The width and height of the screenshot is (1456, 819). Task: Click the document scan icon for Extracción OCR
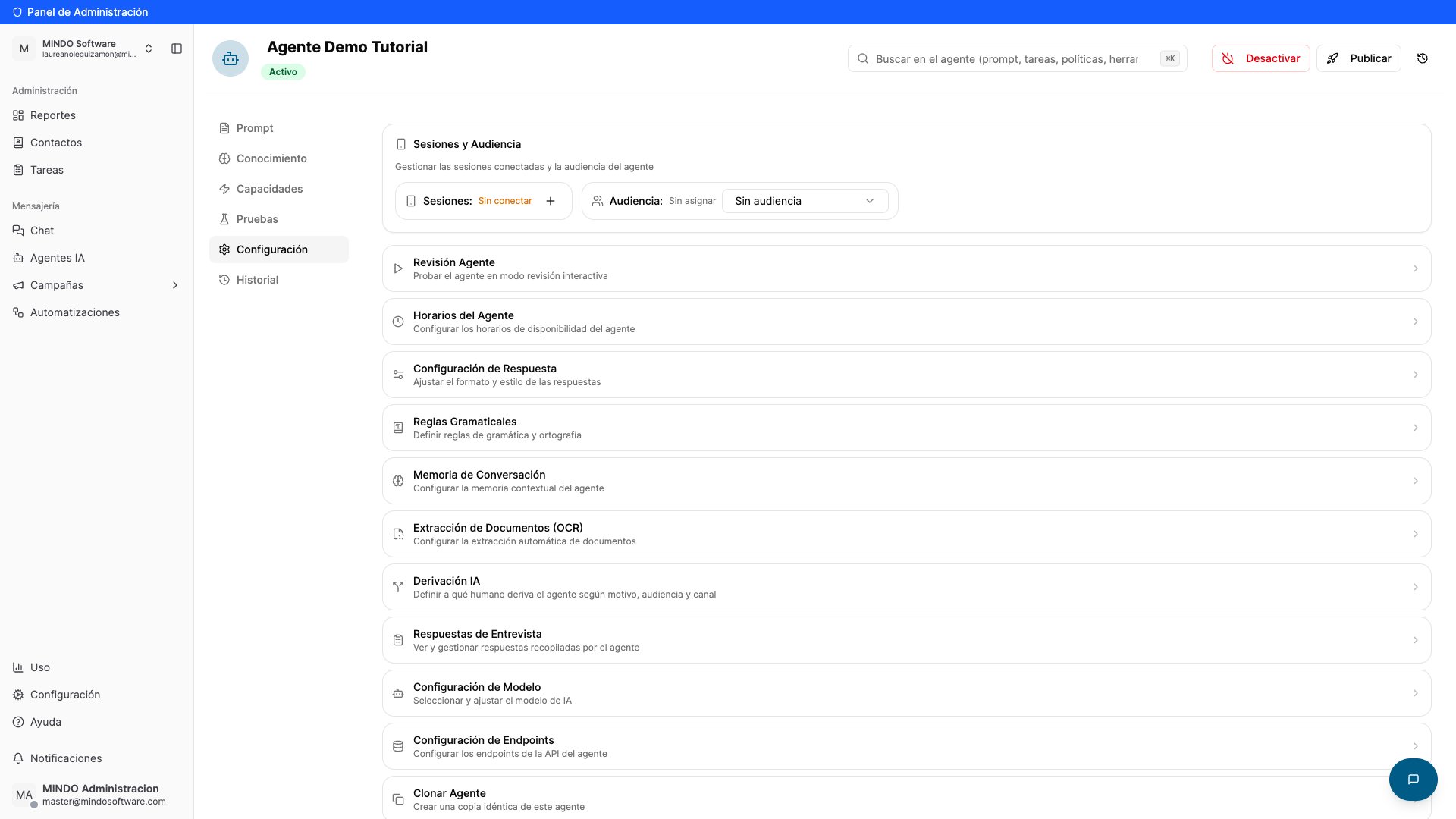(398, 534)
